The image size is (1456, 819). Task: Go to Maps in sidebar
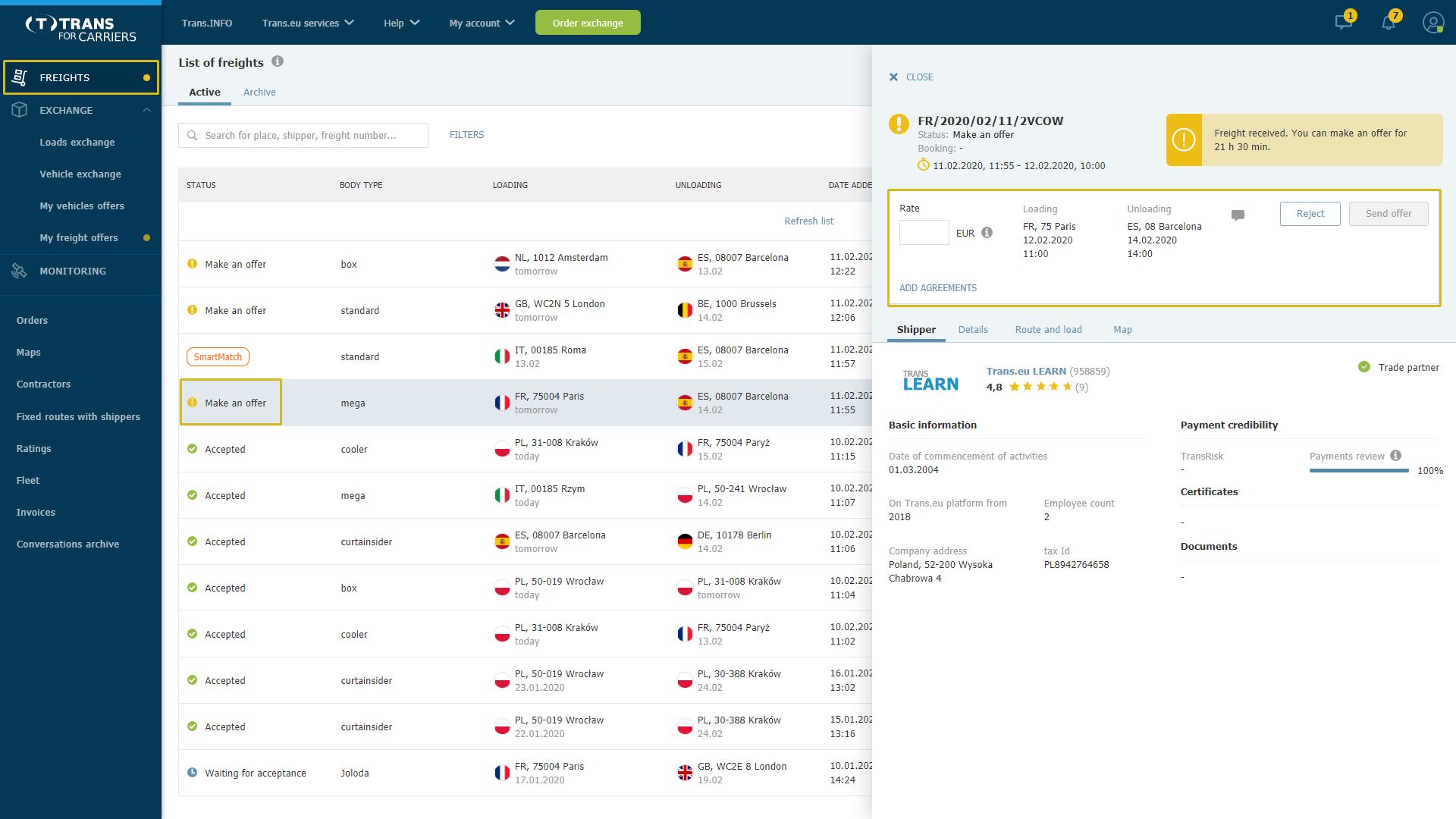point(29,352)
